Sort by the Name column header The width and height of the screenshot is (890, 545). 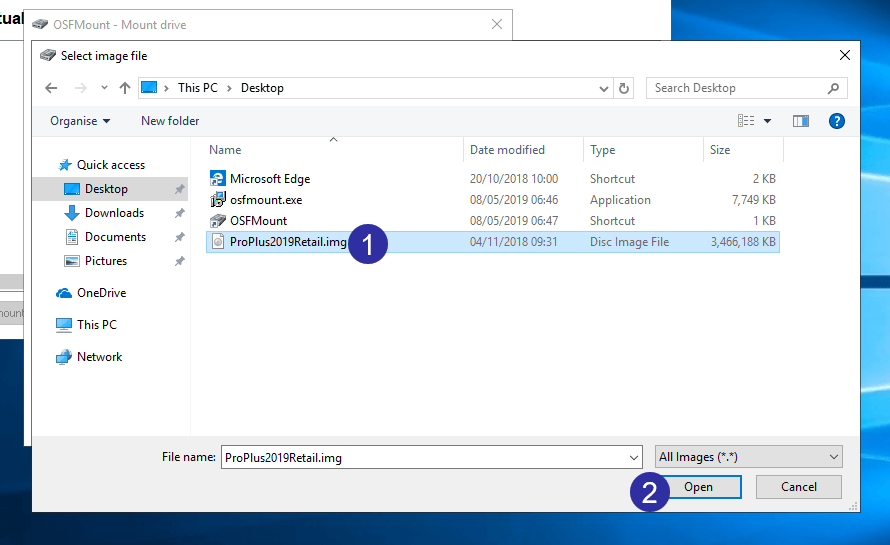point(225,150)
